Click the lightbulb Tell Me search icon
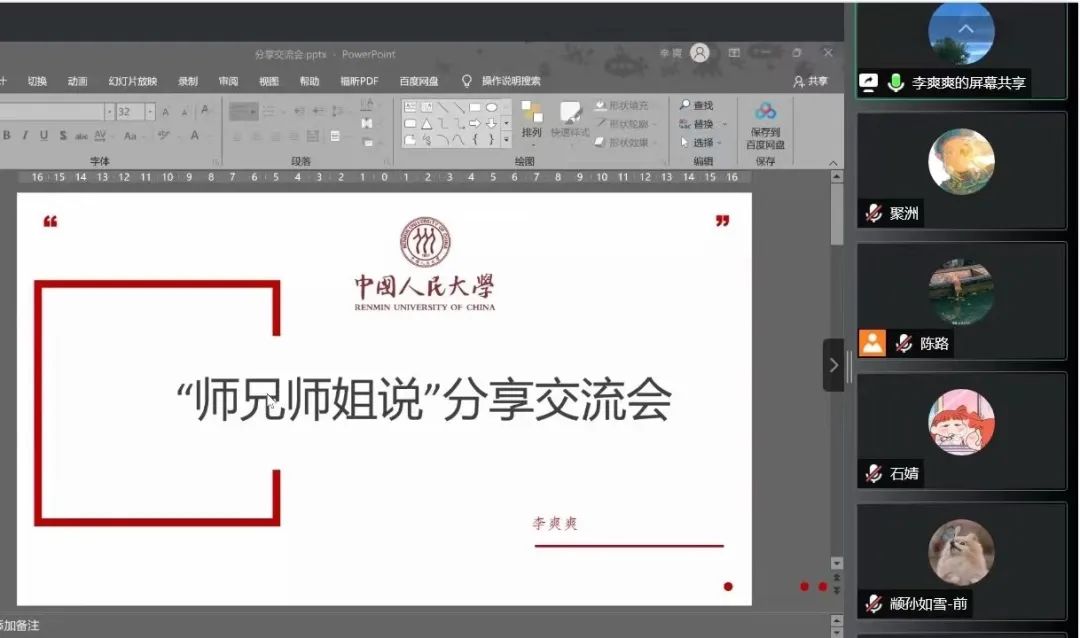Viewport: 1080px width, 638px height. pos(466,81)
